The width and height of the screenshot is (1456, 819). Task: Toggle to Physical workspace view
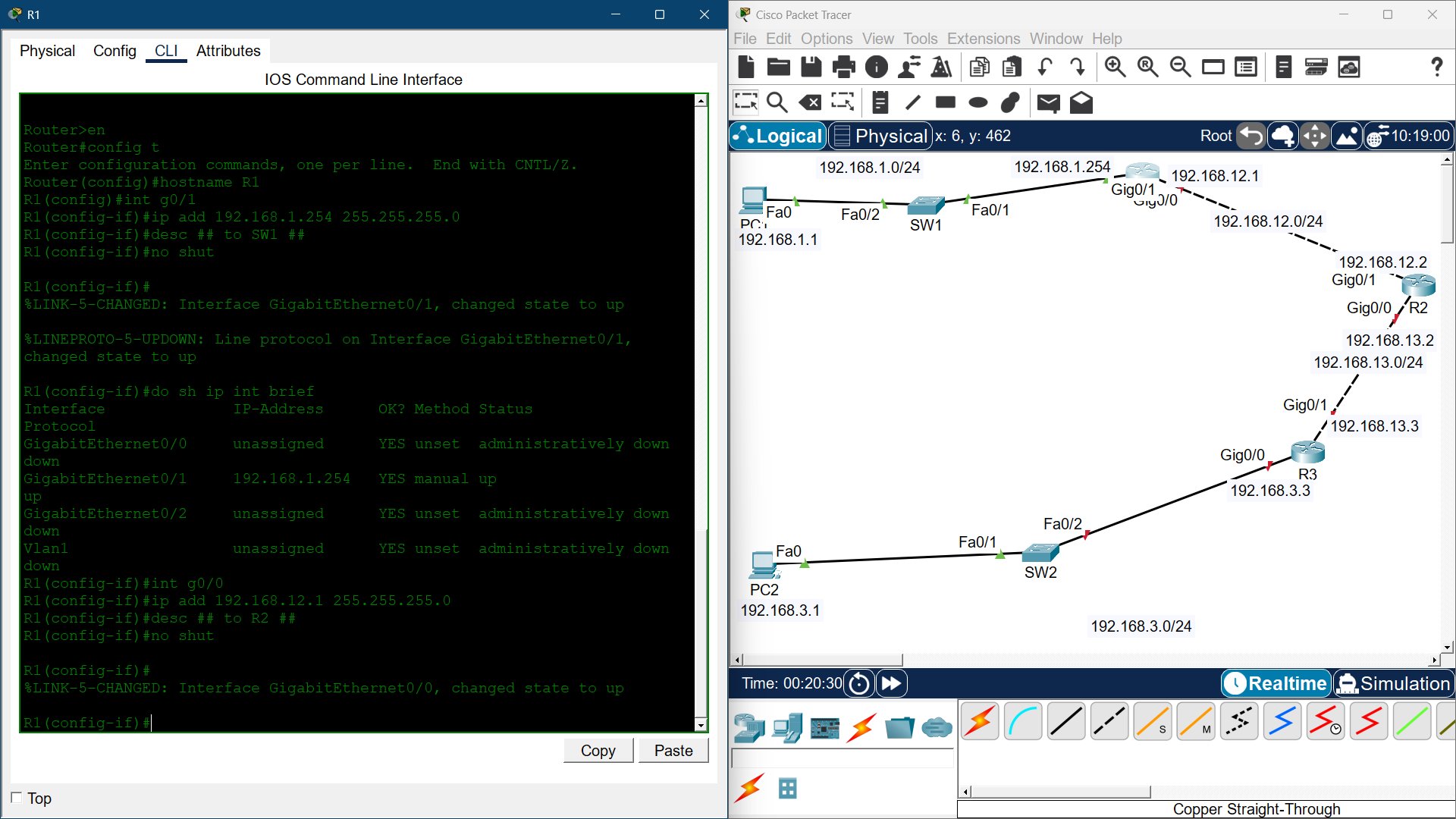coord(880,136)
